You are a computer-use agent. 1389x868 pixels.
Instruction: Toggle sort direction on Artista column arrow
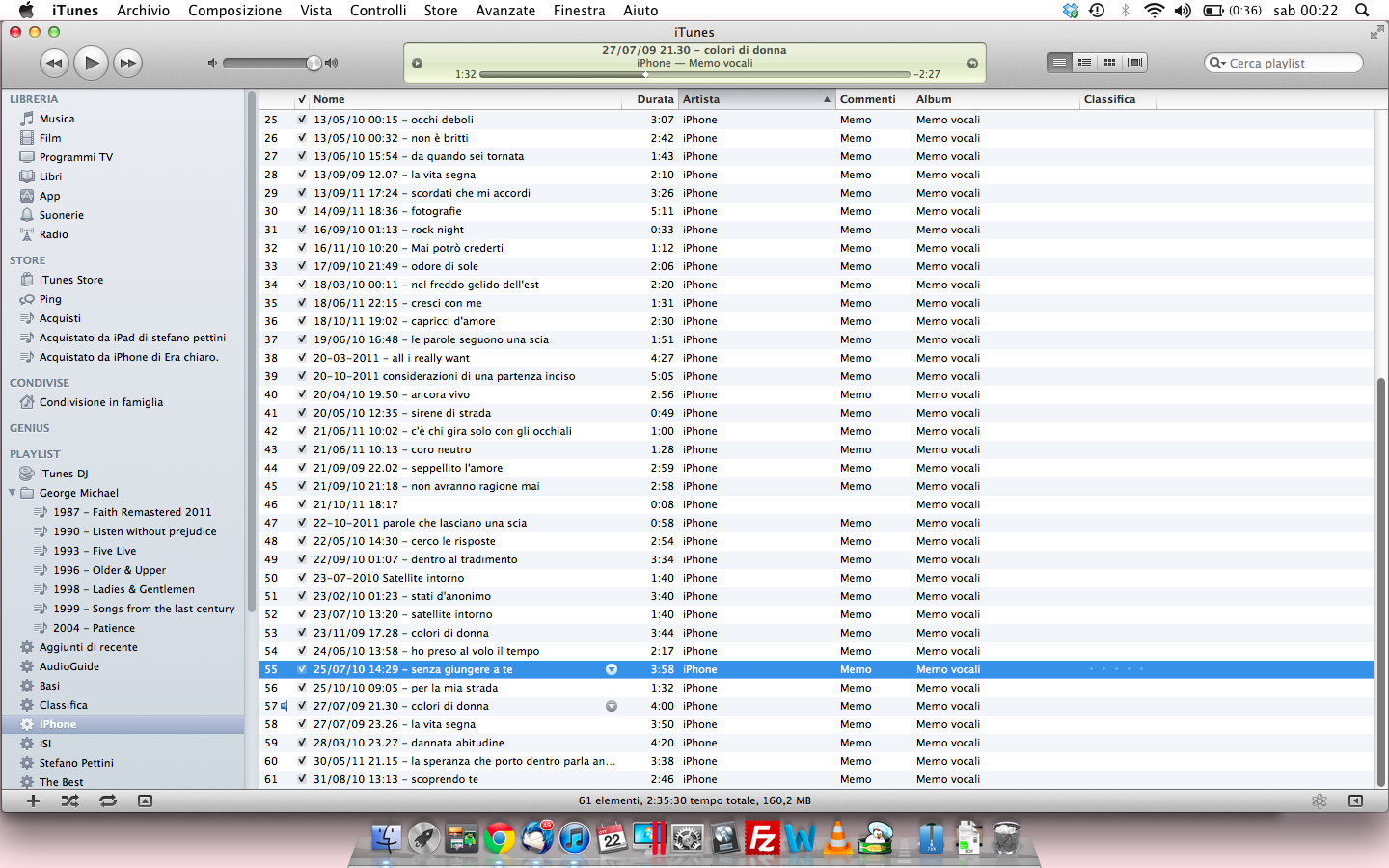[827, 99]
